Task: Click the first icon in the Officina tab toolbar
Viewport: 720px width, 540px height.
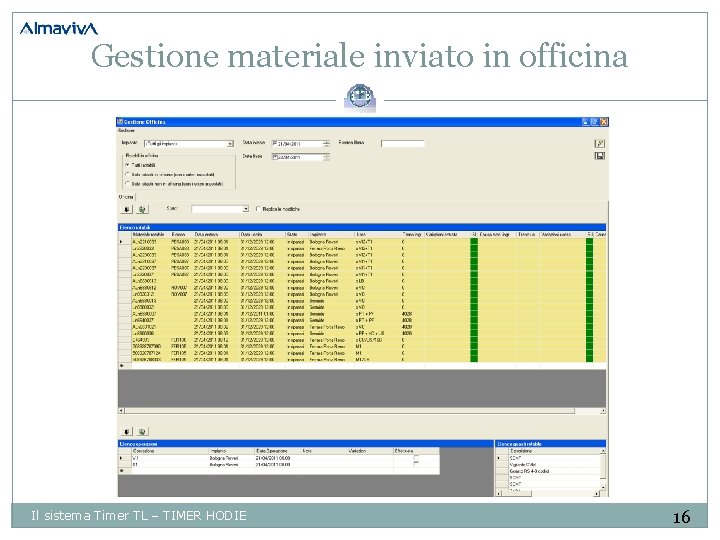Action: pos(127,209)
